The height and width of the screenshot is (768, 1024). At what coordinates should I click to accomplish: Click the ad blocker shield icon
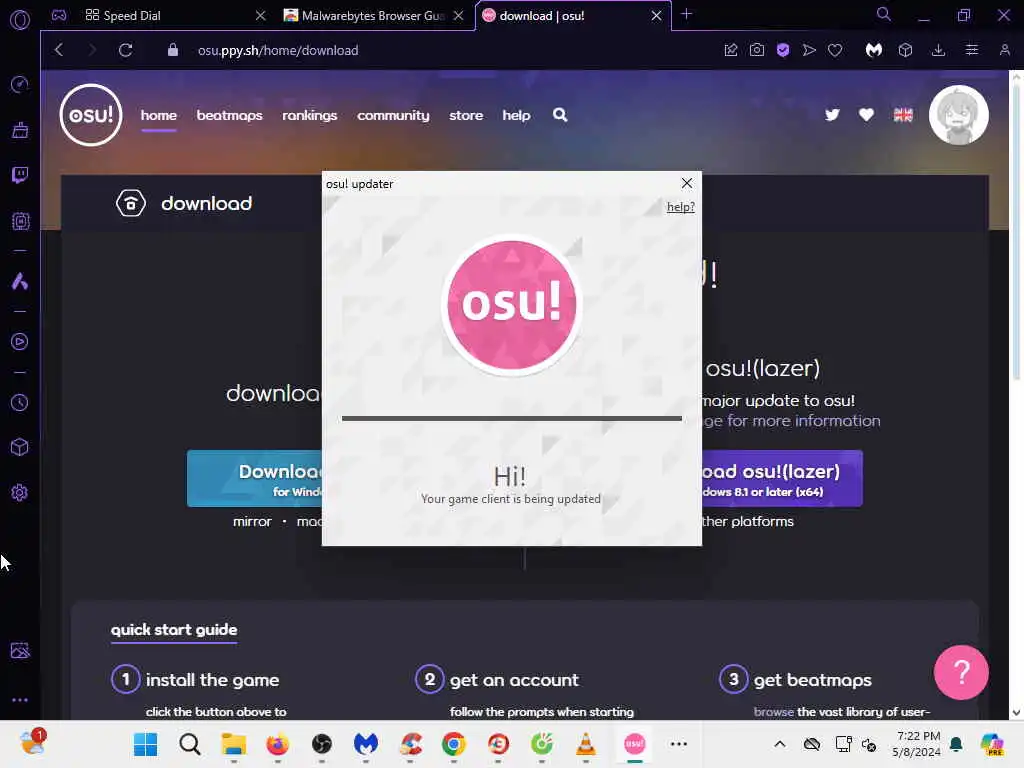click(x=783, y=50)
